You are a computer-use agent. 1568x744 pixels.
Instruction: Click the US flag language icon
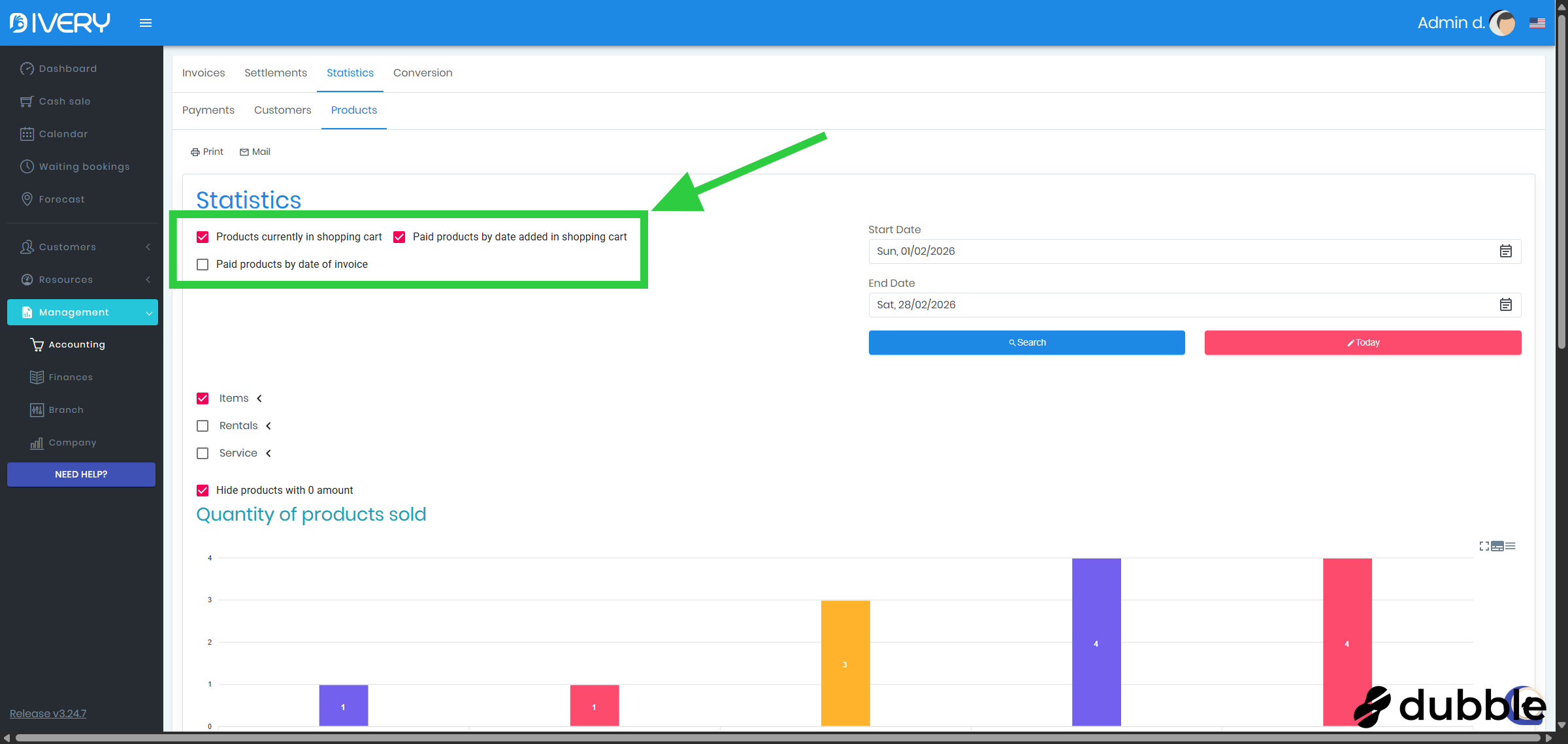[1537, 23]
